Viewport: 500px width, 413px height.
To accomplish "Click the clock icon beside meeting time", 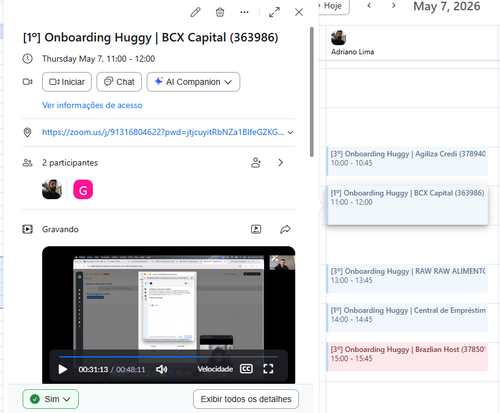I will tap(27, 59).
